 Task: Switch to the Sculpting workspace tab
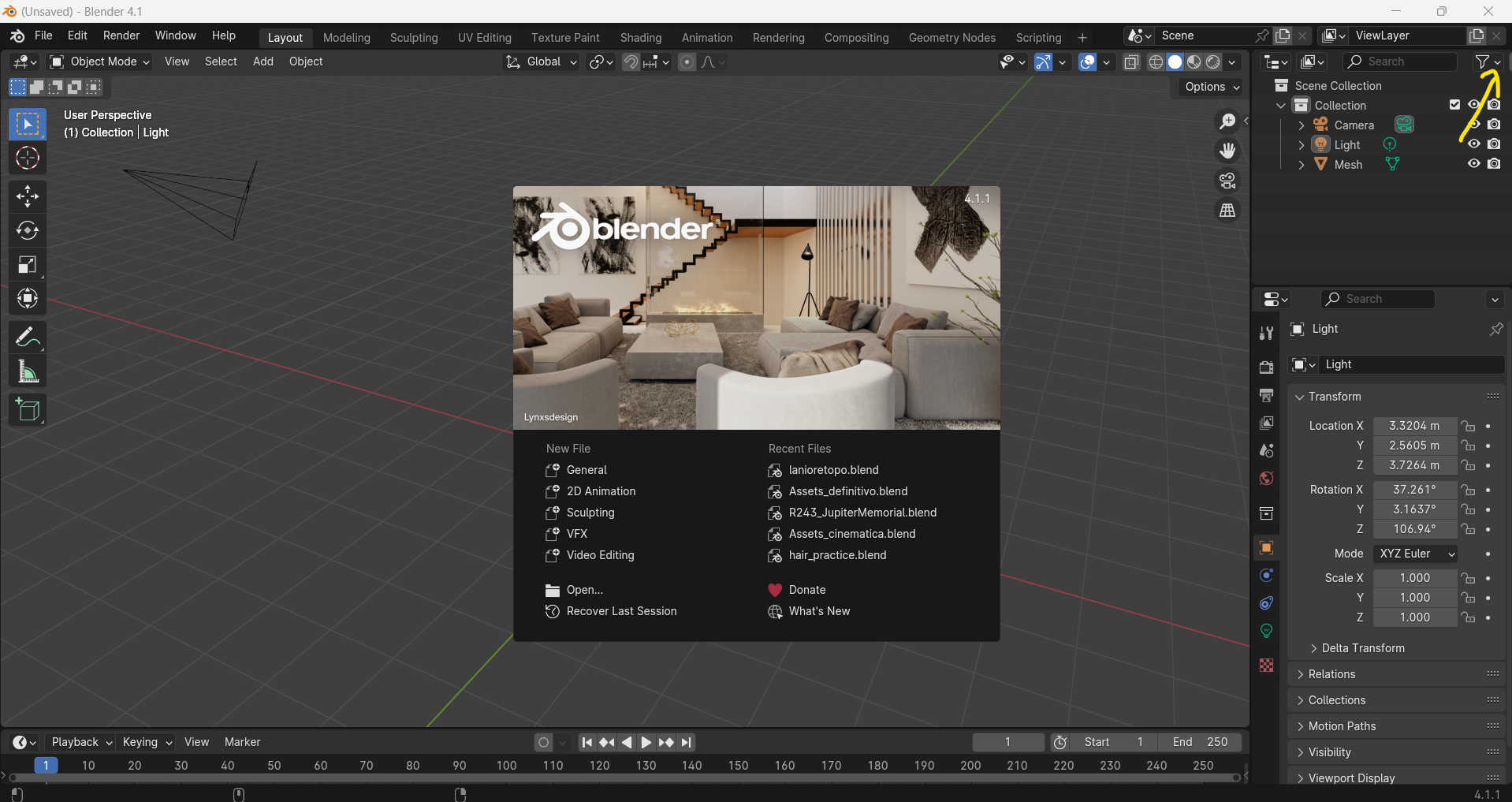click(414, 38)
